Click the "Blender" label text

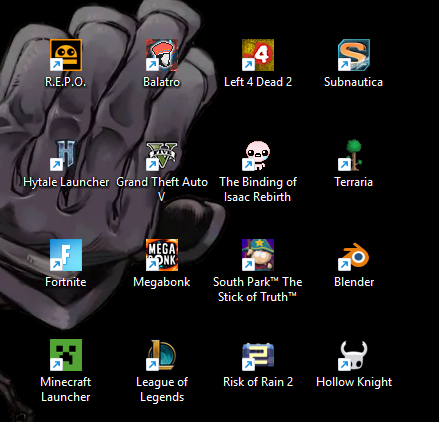354,282
